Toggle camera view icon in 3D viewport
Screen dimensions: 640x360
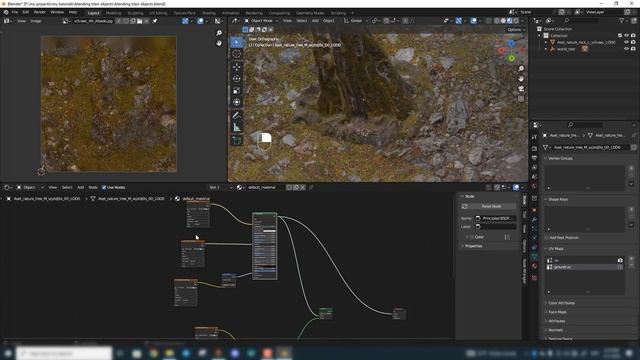point(521,89)
